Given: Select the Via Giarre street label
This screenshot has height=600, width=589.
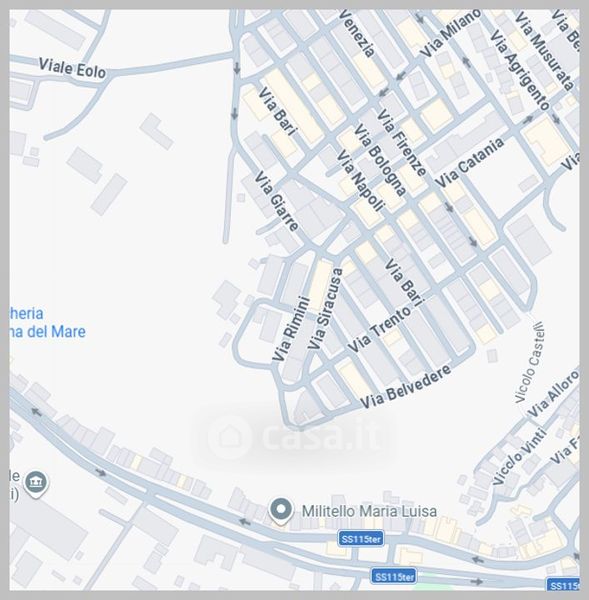Looking at the screenshot, I should click(x=276, y=201).
